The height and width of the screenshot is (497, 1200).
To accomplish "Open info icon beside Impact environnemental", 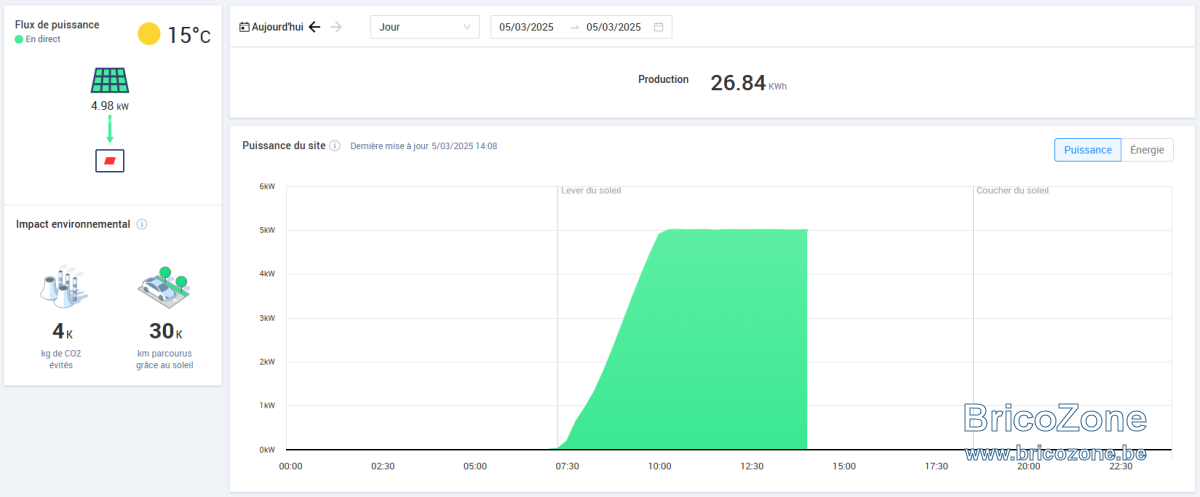I will pos(142,224).
